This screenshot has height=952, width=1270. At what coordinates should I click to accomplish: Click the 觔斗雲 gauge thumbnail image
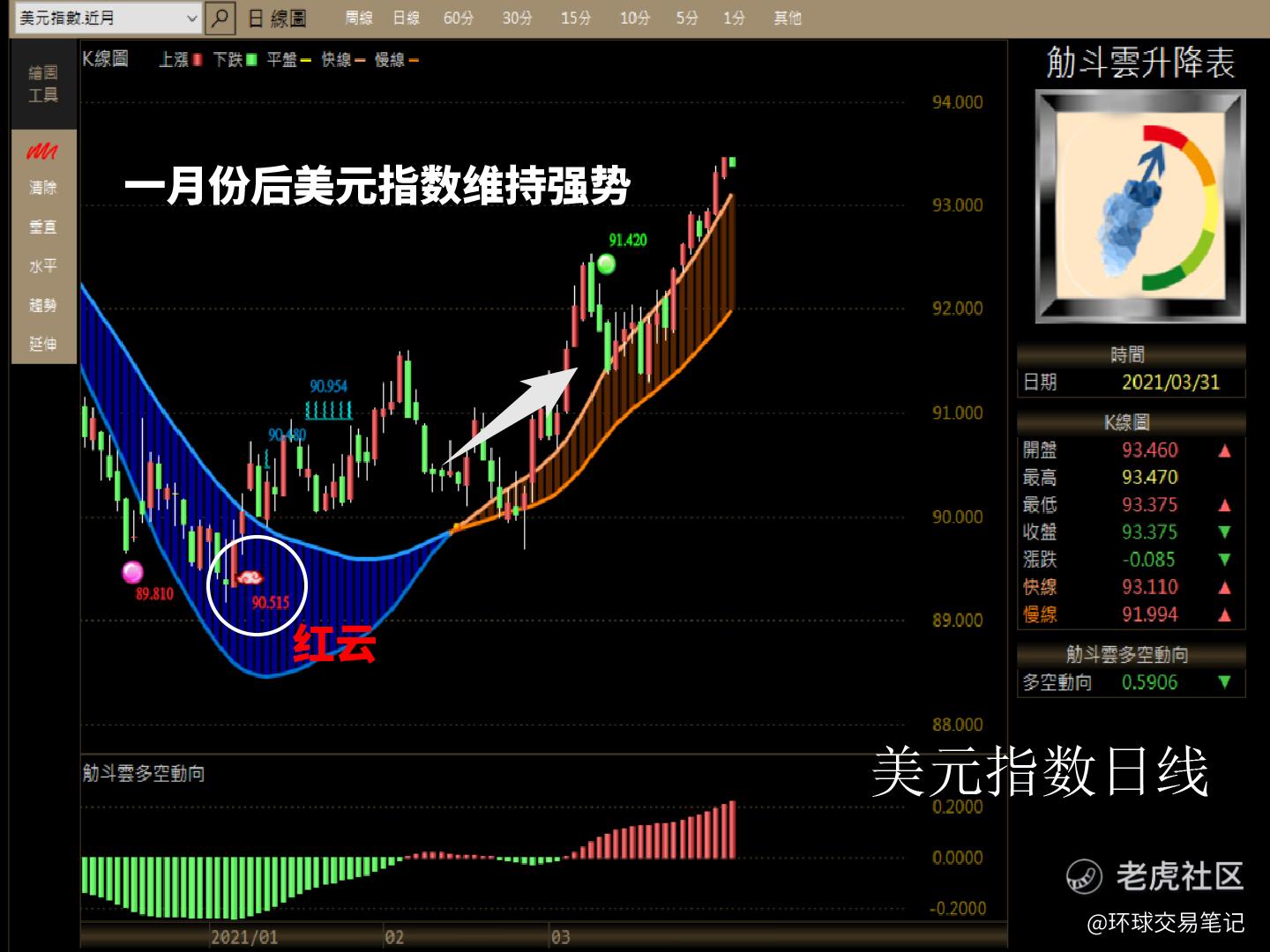click(1140, 206)
